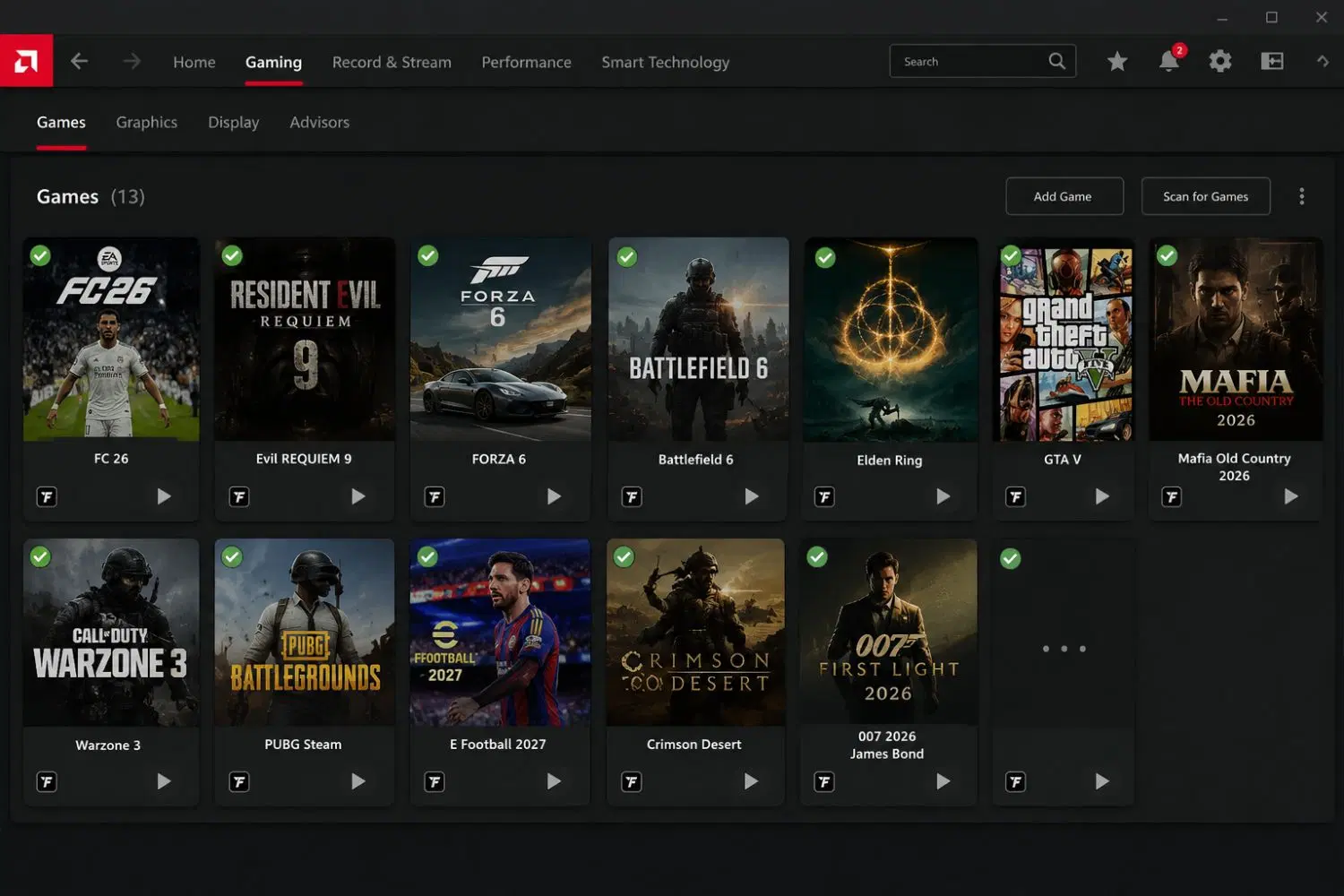Select the Games sub-tab
This screenshot has height=896, width=1344.
(x=61, y=122)
